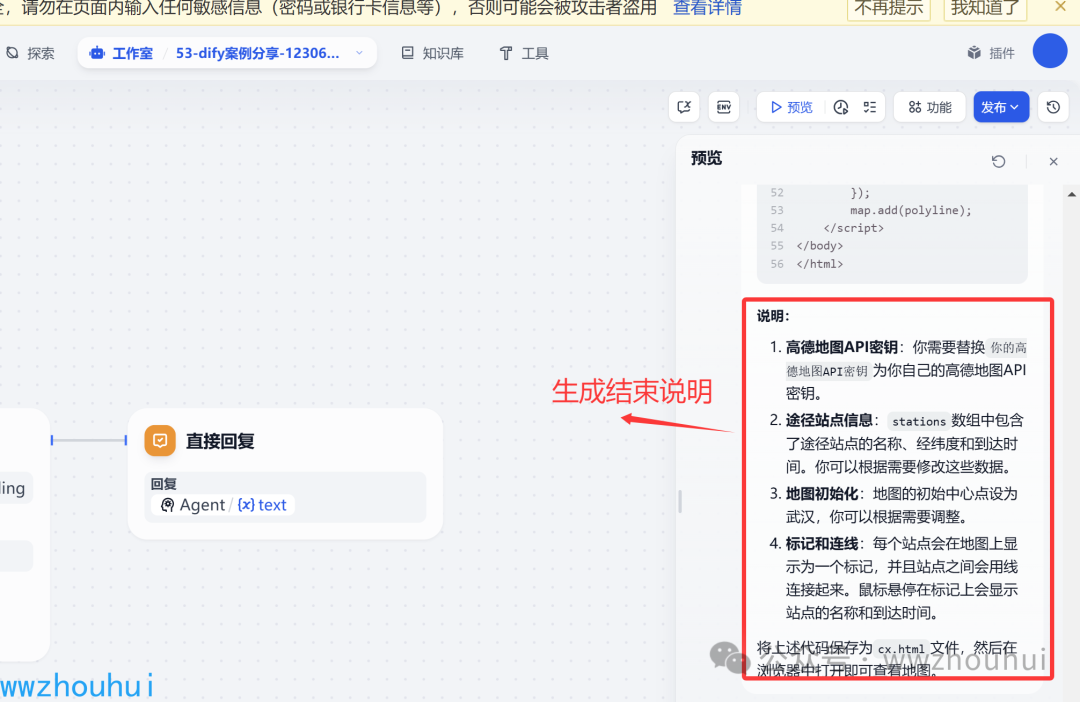Click the stations inline code text

[919, 421]
